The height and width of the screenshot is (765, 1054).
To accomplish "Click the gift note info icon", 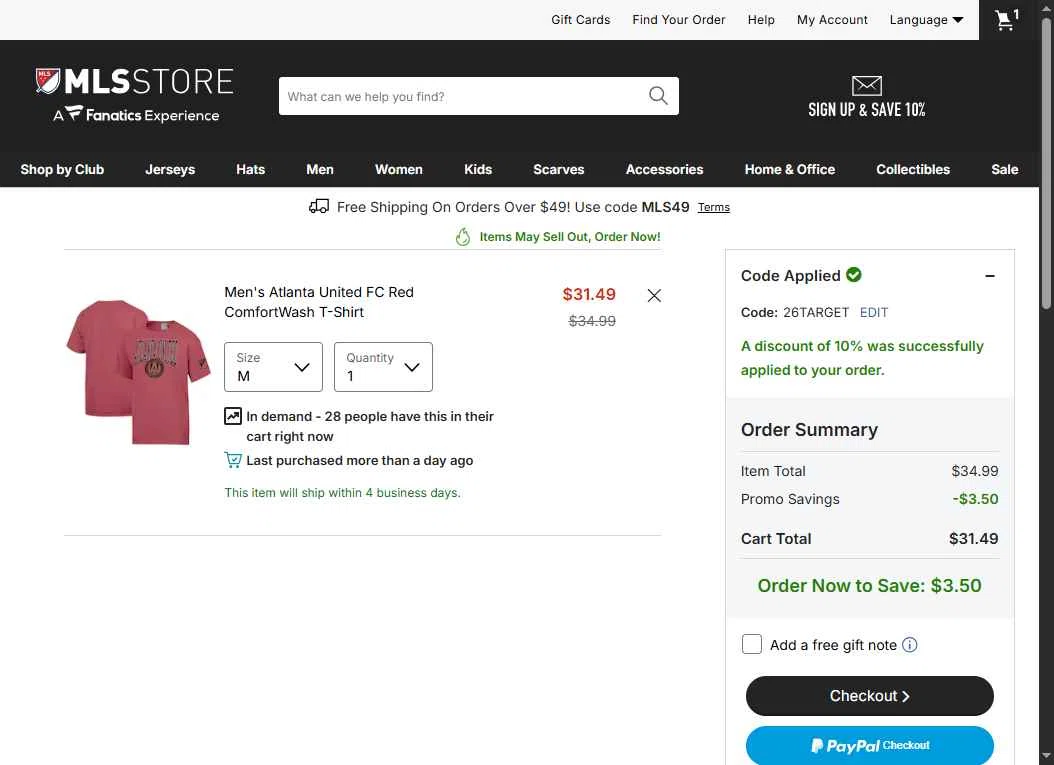I will coord(909,645).
